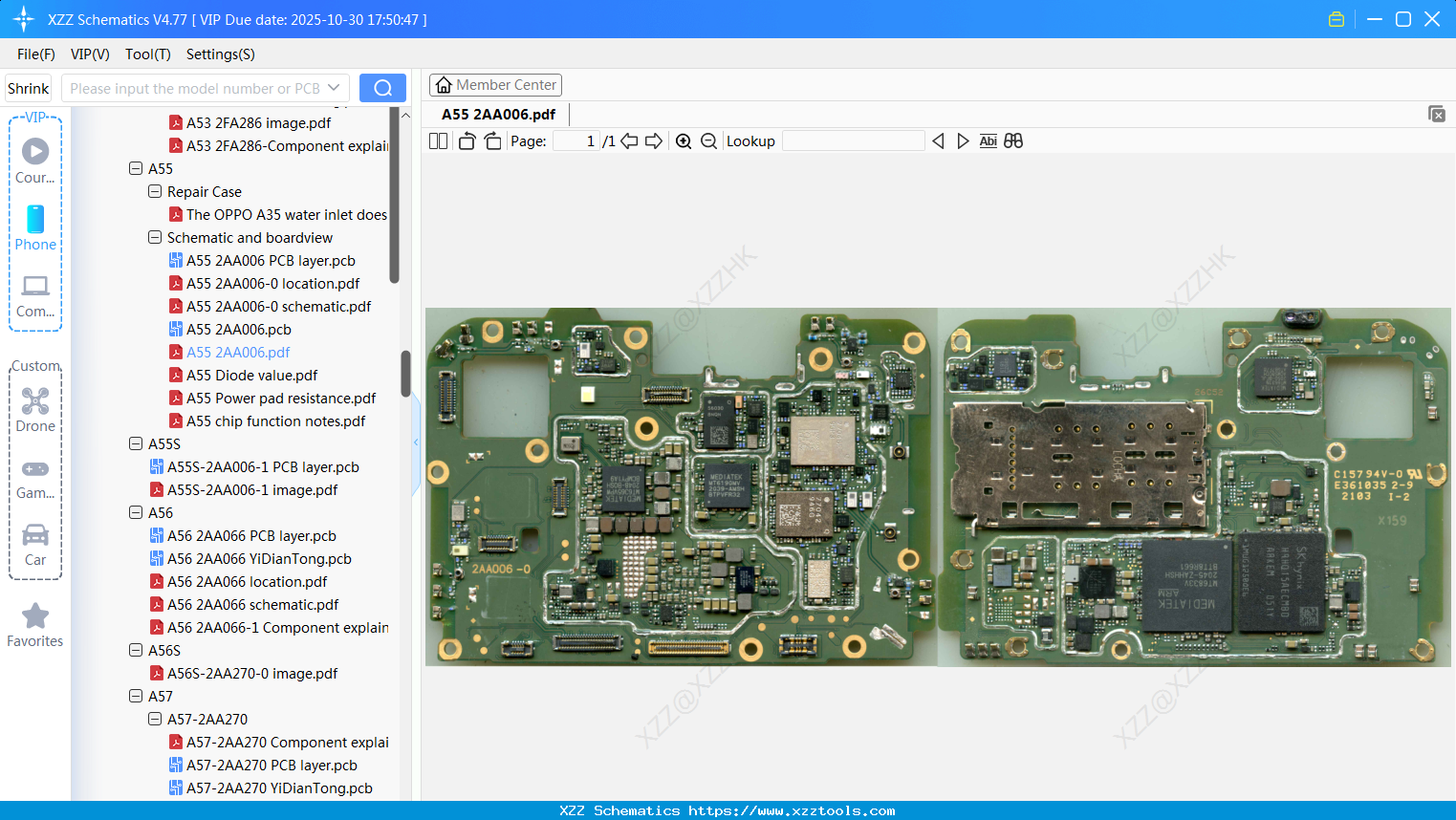Screen dimensions: 1456x820
Task: Click into the Lookup text field
Action: pyautogui.click(x=853, y=141)
